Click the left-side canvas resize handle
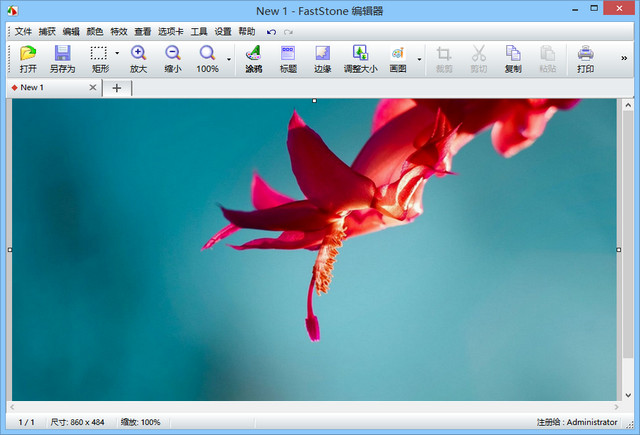Screen dimensions: 640x435 pyautogui.click(x=10, y=249)
